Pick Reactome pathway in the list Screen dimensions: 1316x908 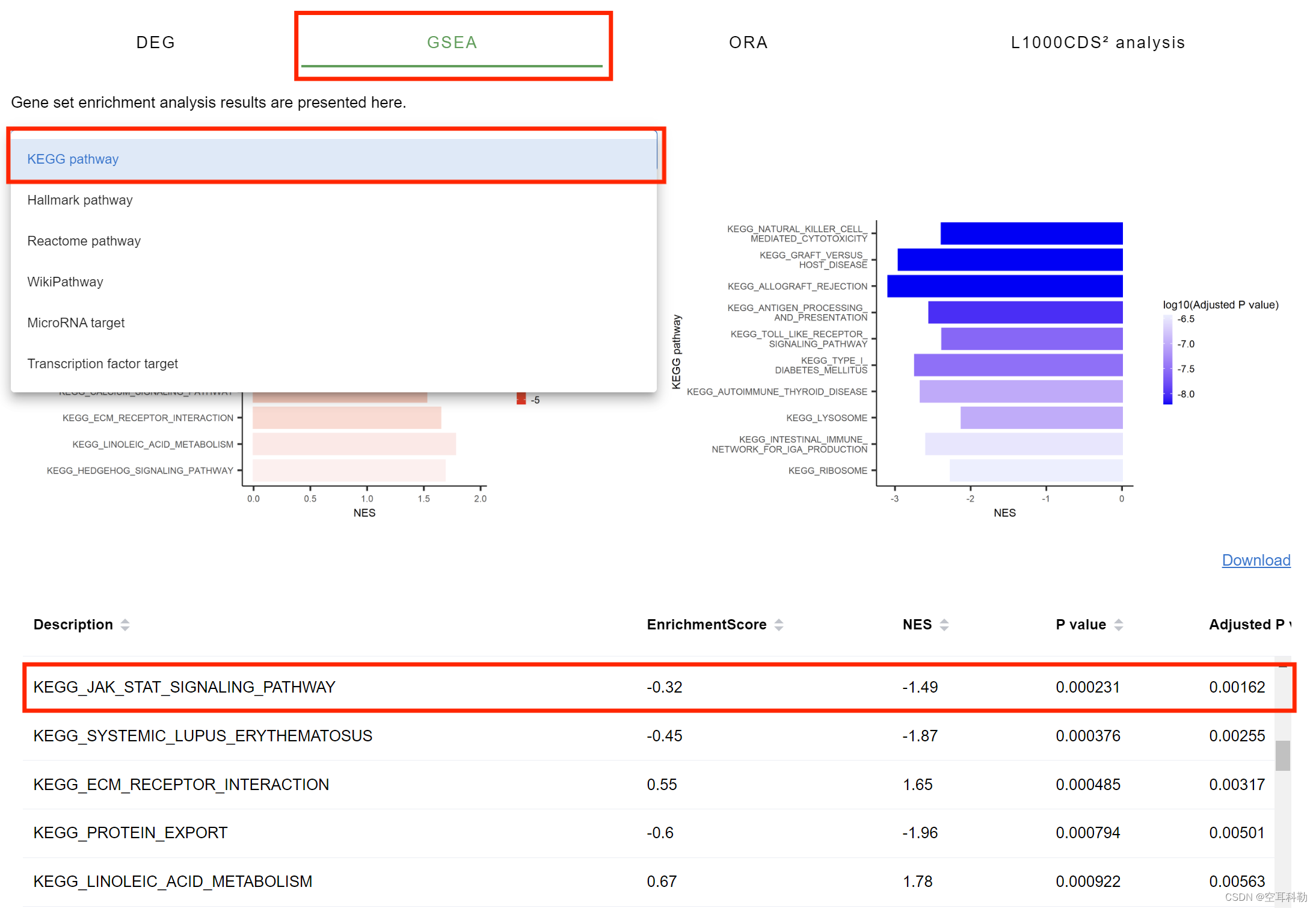(84, 241)
